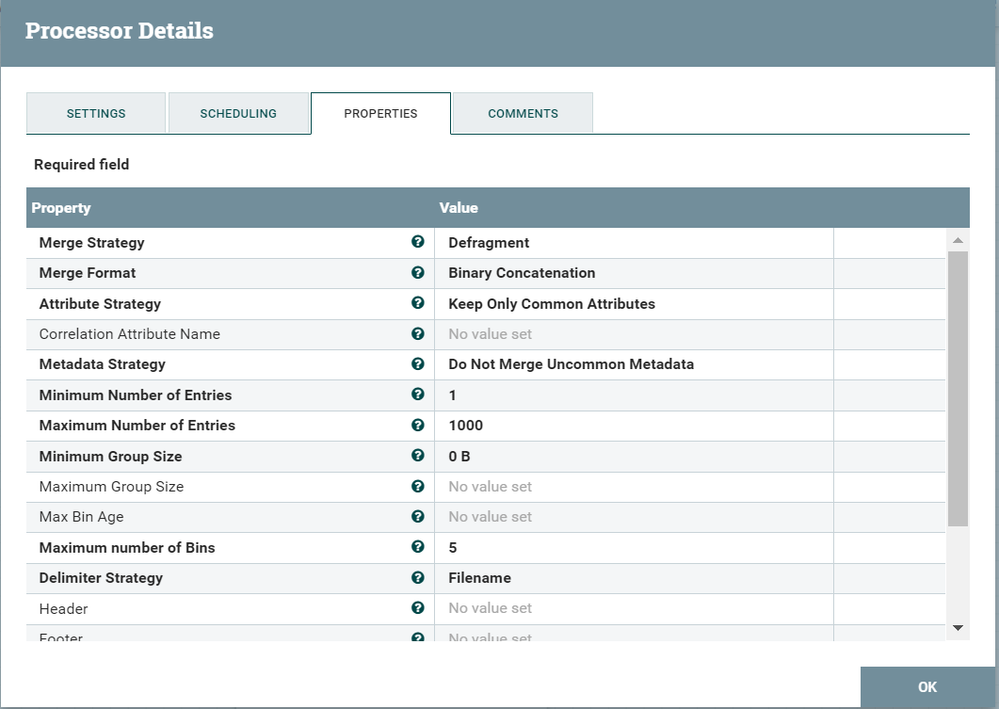
Task: Go to the Comments tab
Action: pyautogui.click(x=523, y=113)
